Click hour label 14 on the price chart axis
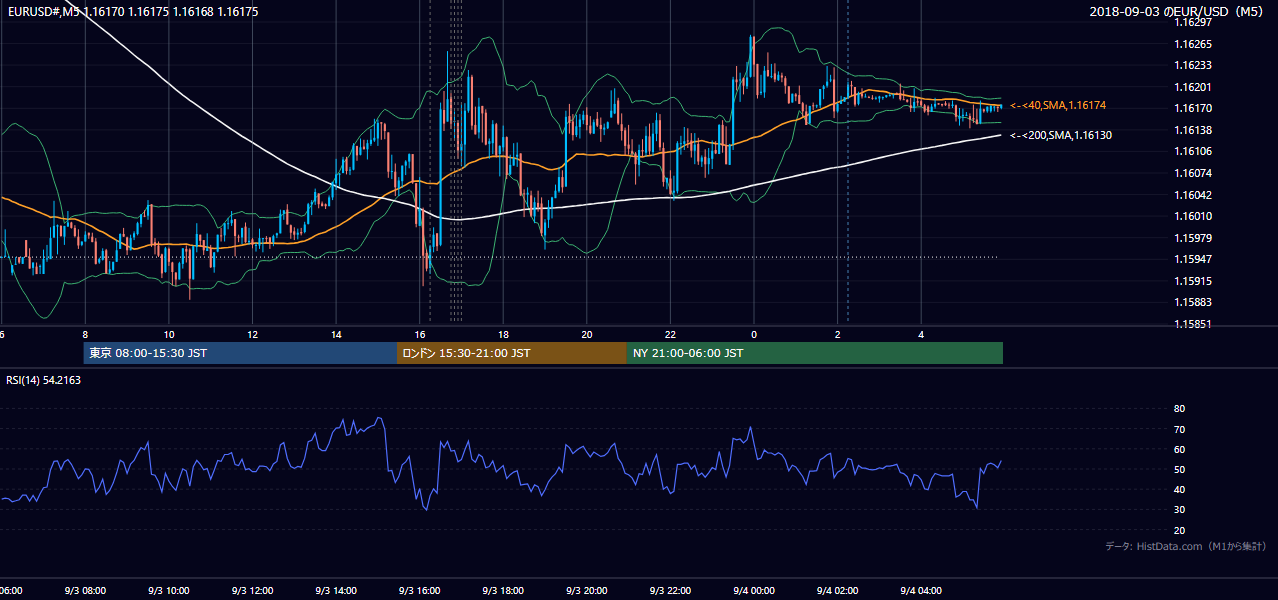This screenshot has width=1278, height=600. click(x=336, y=334)
